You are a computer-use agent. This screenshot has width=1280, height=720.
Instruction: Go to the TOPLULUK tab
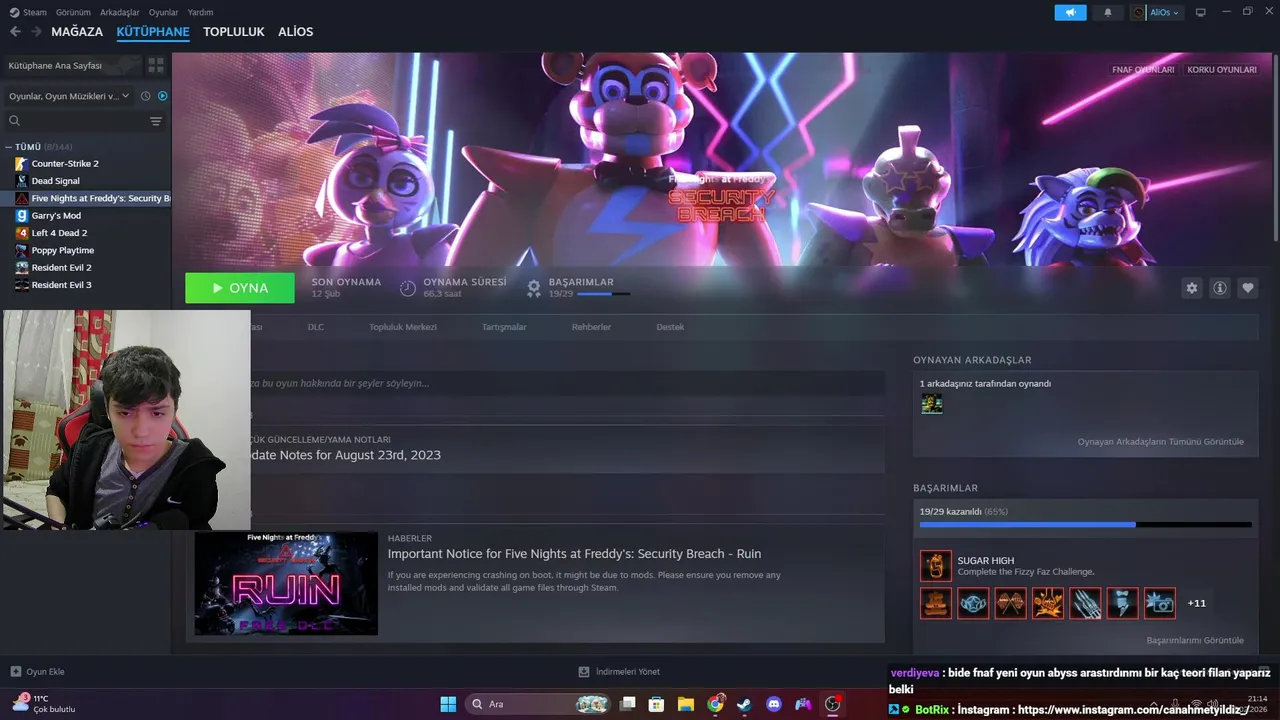(234, 32)
